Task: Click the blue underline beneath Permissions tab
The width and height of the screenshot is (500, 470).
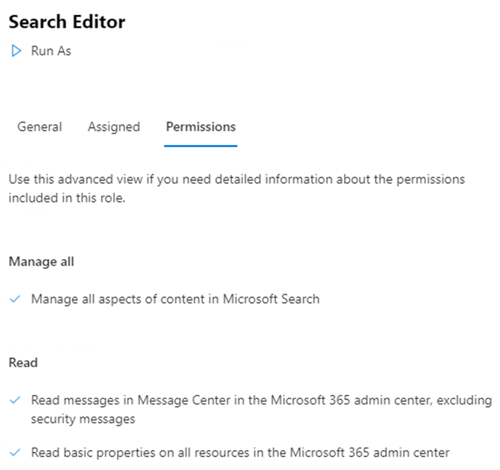Action: click(201, 146)
